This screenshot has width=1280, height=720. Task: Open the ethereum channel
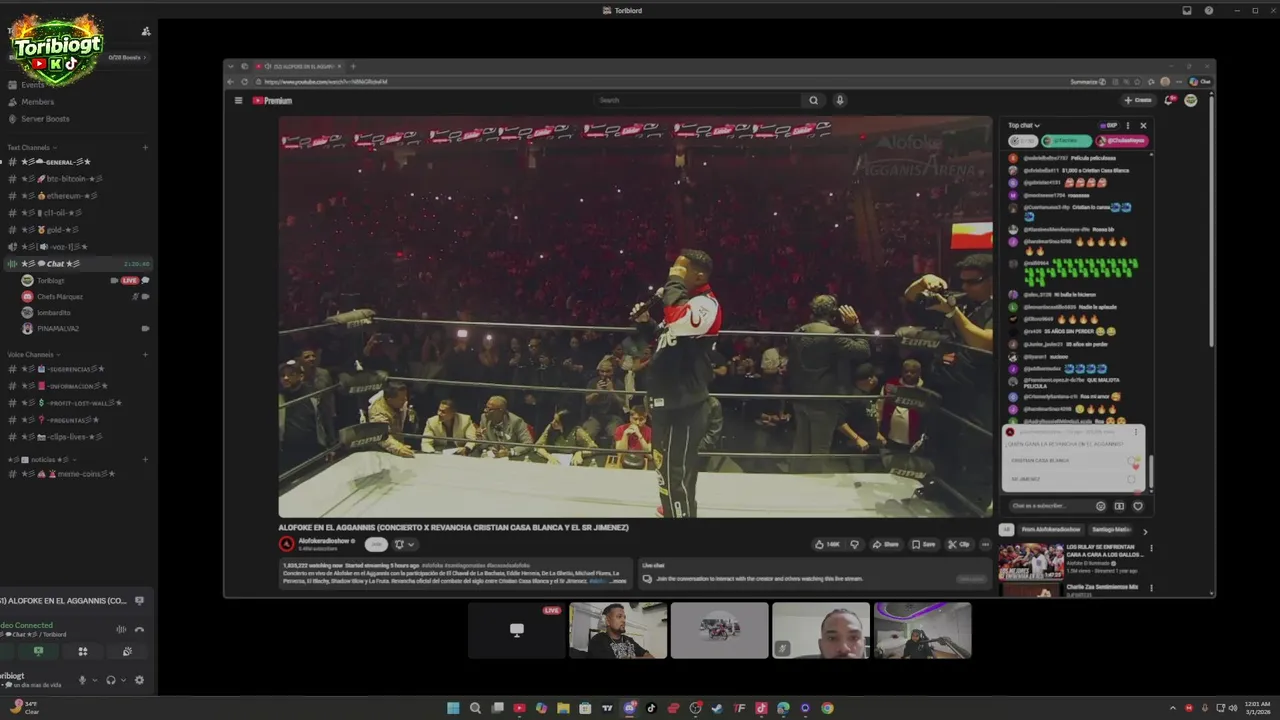point(60,196)
